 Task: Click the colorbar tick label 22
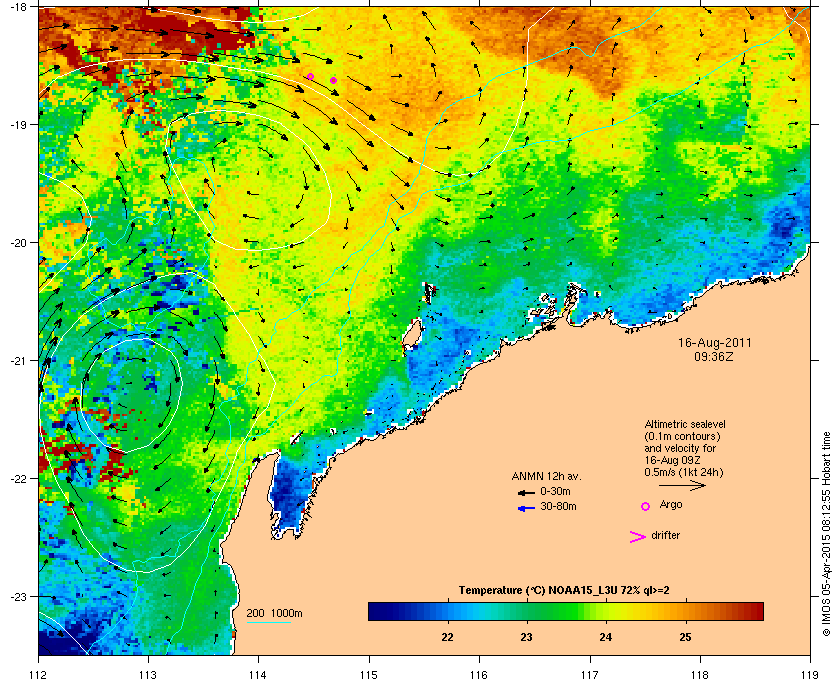[447, 637]
